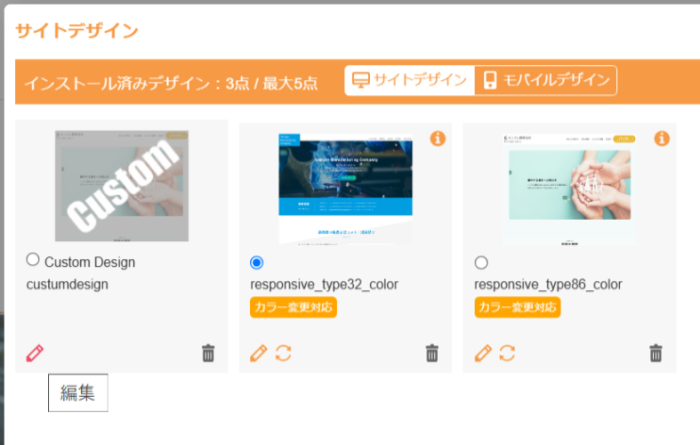
Task: Refresh responsive_type86_color with the sync icon
Action: coord(507,353)
